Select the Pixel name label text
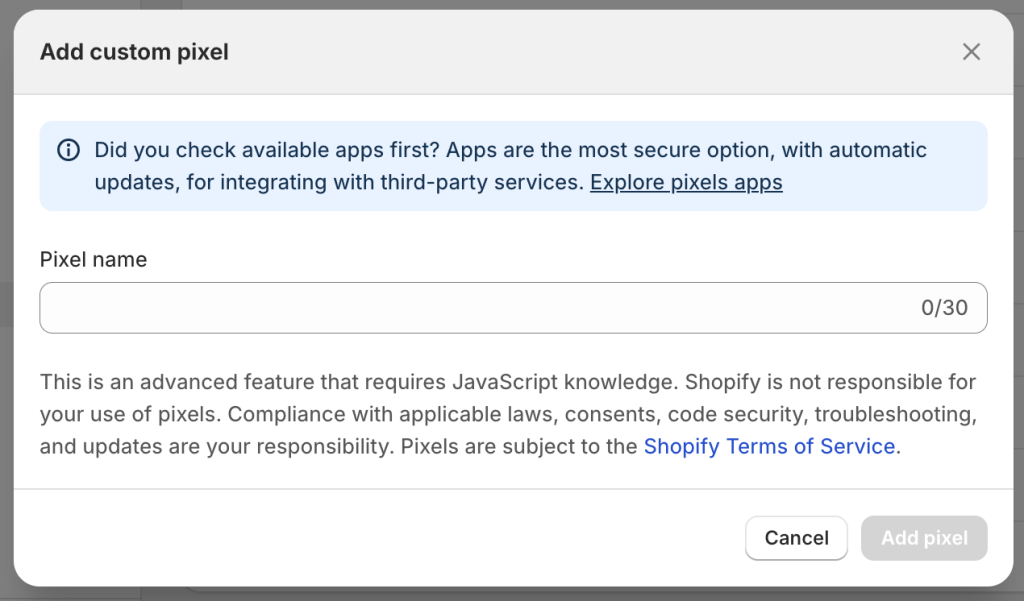The width and height of the screenshot is (1024, 601). click(x=92, y=259)
